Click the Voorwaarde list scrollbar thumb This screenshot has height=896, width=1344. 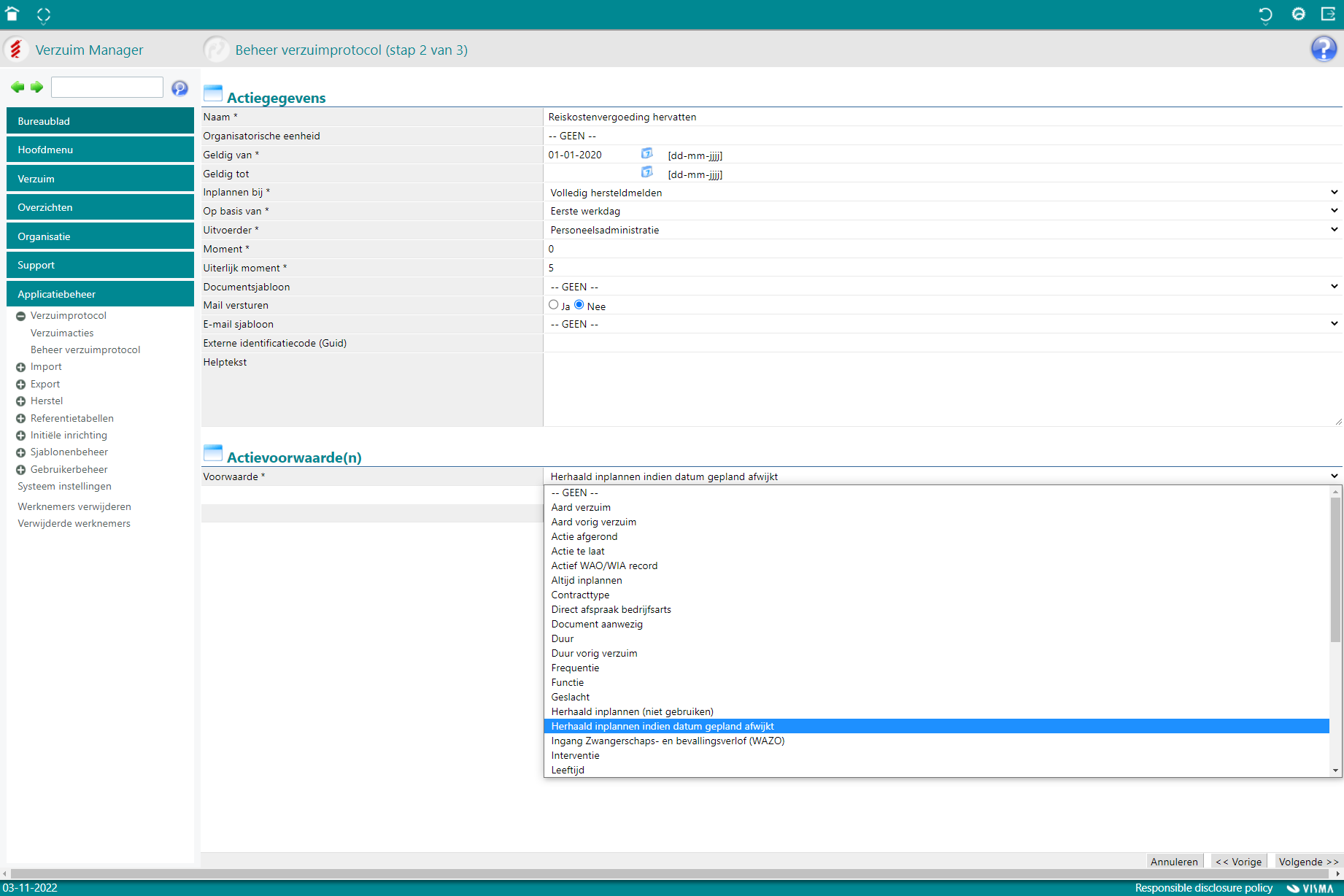point(1336,569)
